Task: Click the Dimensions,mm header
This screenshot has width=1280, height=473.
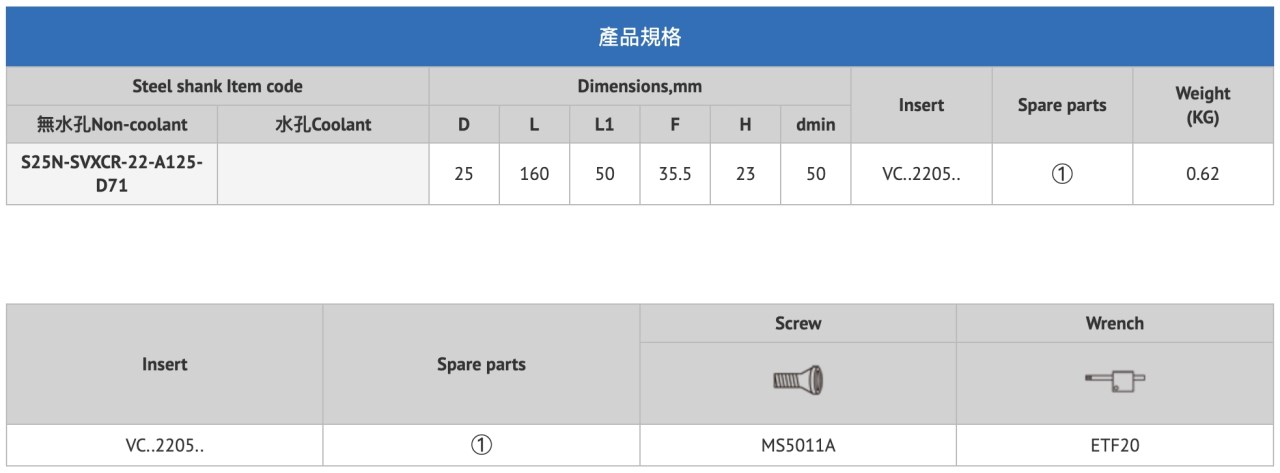Action: [640, 86]
